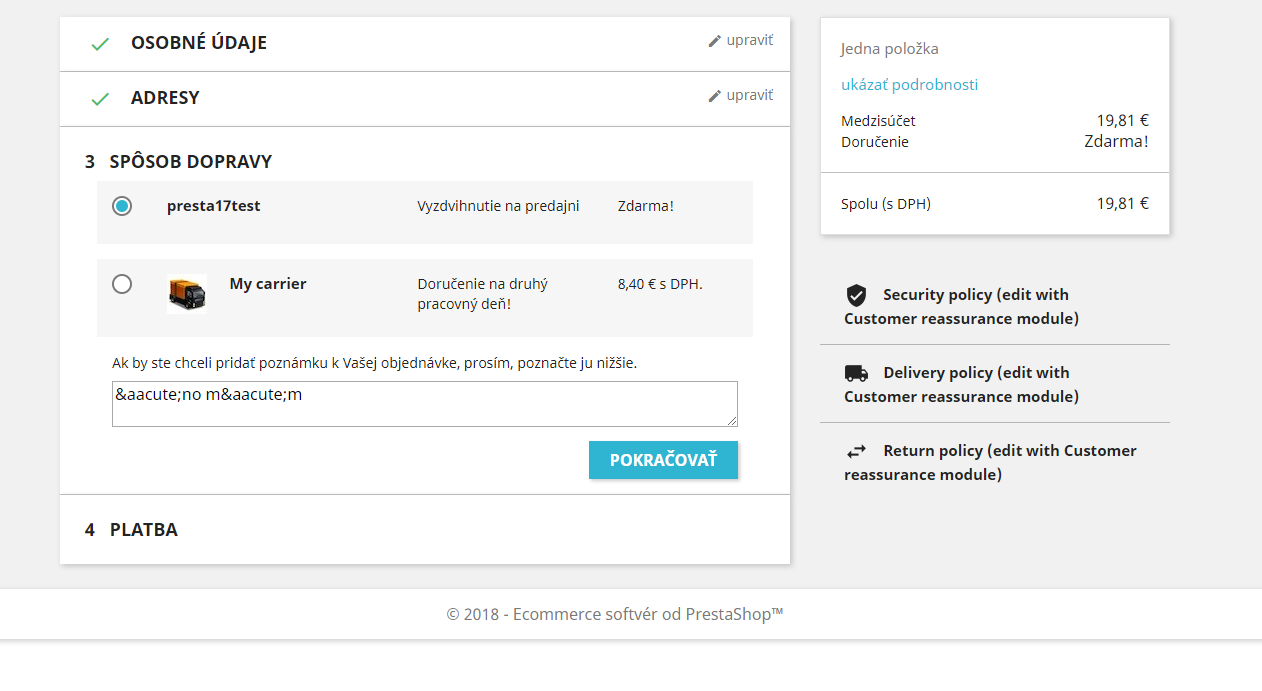Click the My carrier name label

point(268,284)
